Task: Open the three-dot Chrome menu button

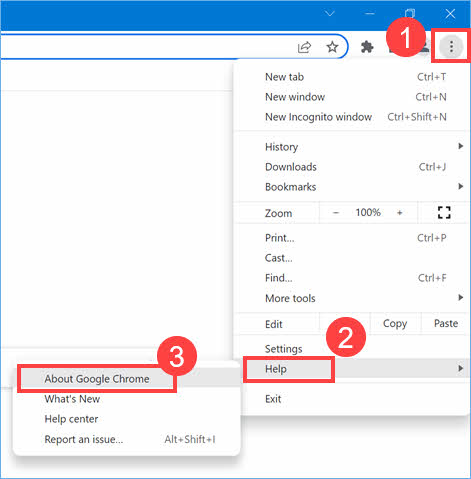Action: (x=451, y=47)
